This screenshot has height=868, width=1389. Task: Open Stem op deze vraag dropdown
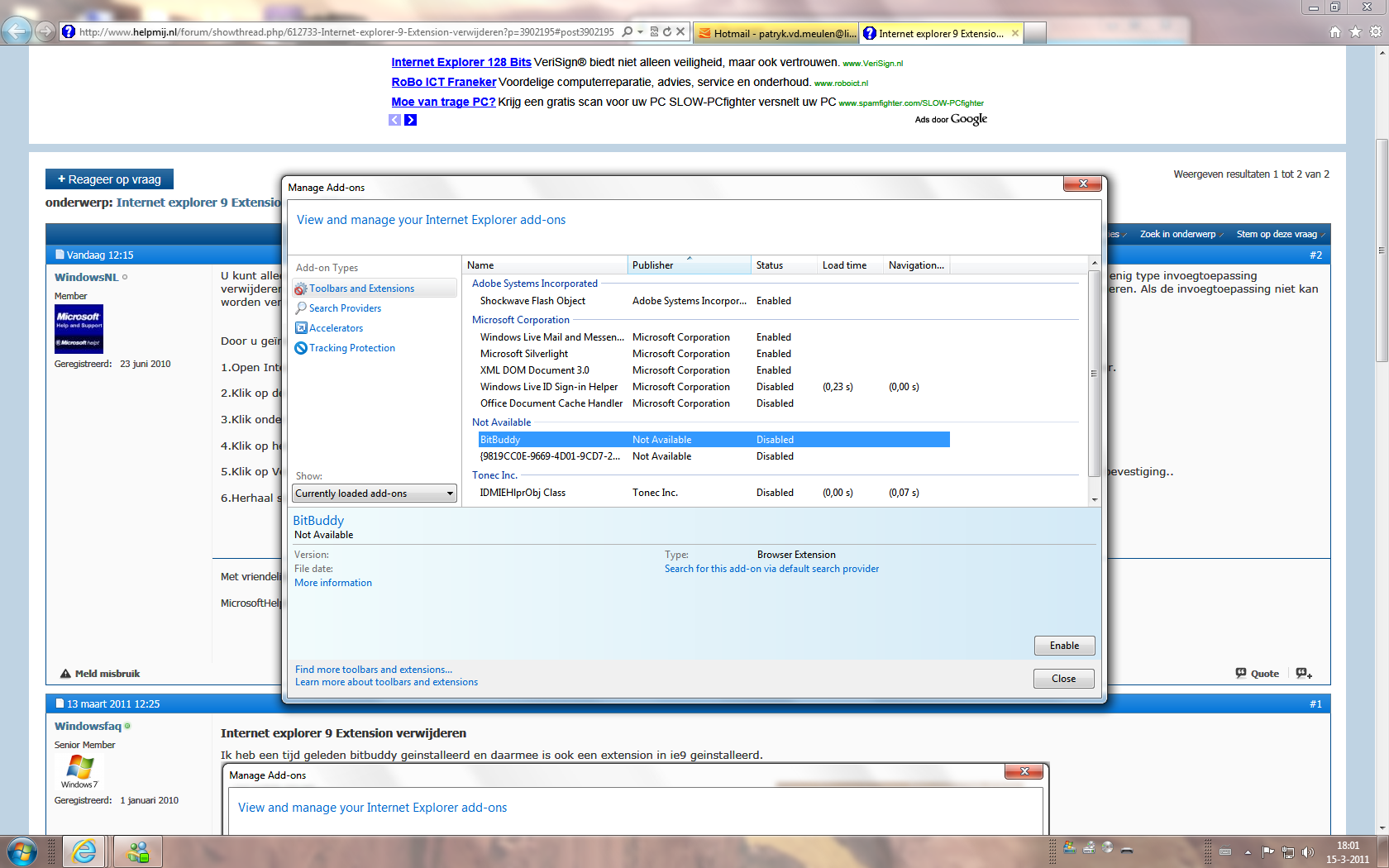tap(1280, 234)
